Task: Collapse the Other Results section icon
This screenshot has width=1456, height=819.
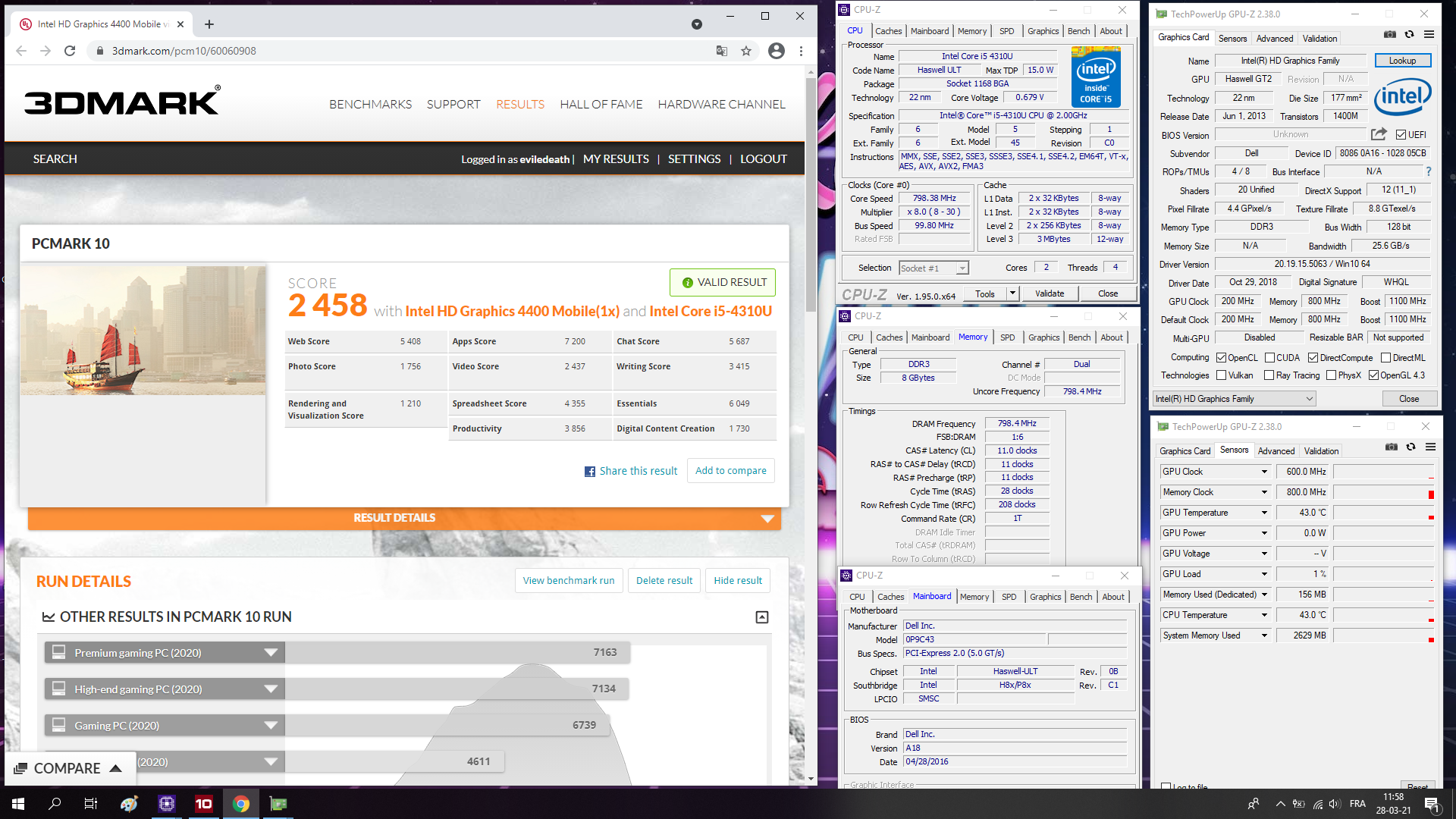Action: click(762, 617)
